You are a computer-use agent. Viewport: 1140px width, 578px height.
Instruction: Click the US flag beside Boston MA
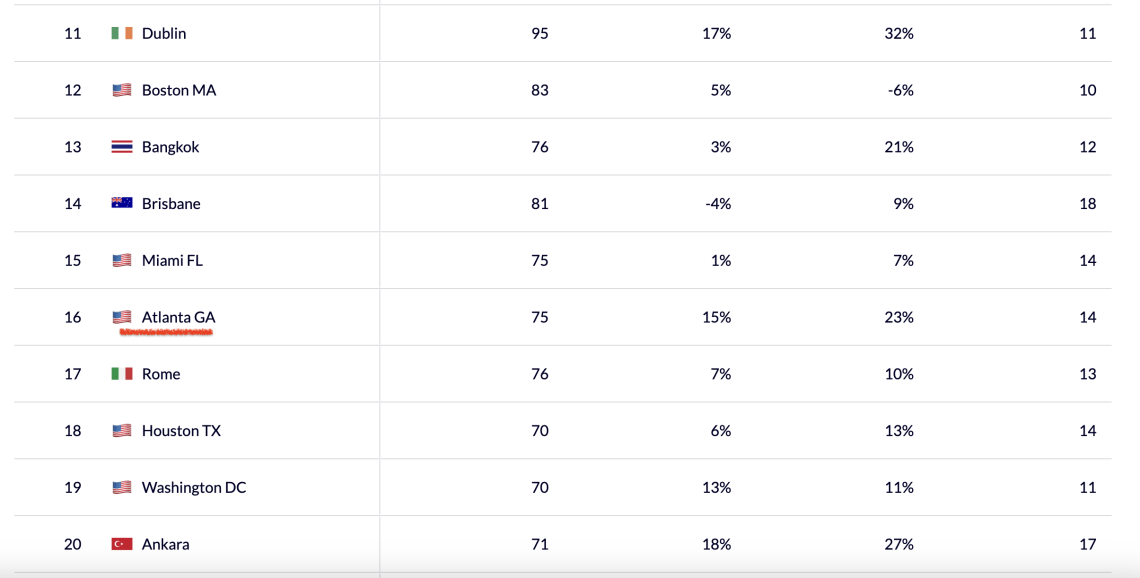tap(122, 90)
